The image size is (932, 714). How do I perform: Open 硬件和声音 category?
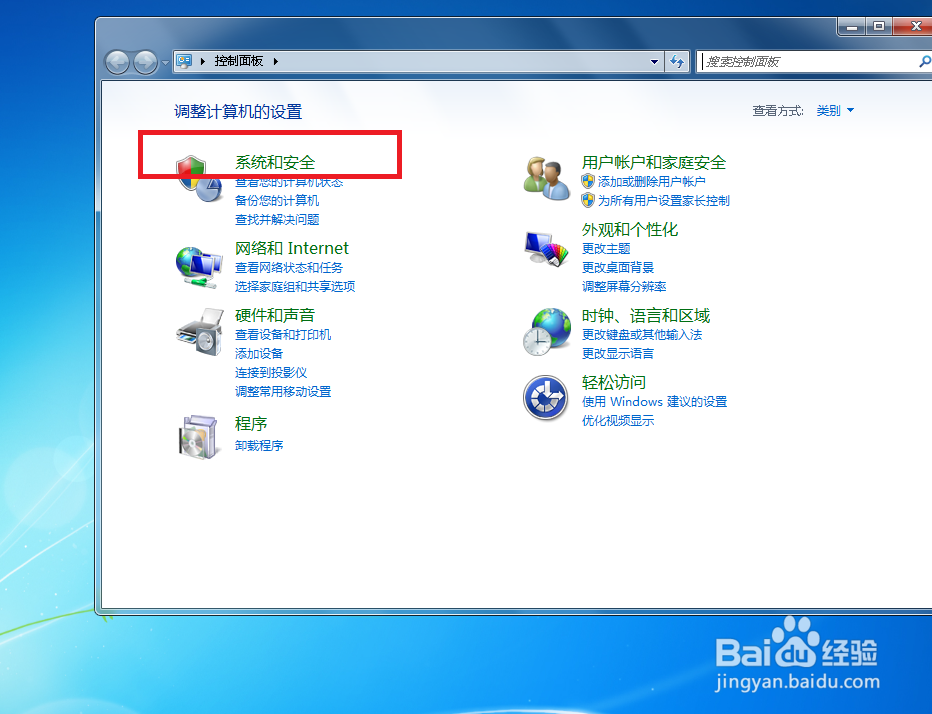[275, 315]
